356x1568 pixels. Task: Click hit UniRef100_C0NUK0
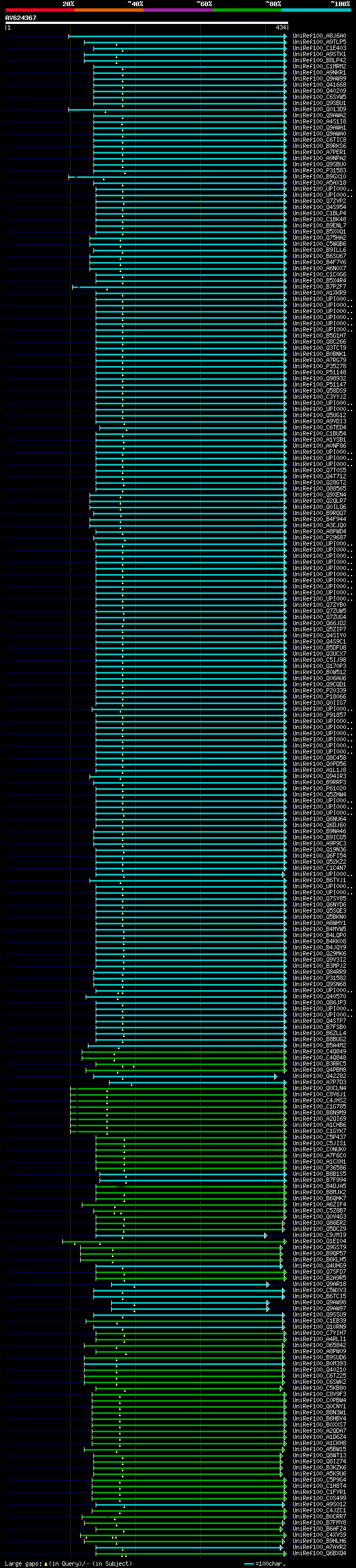(319, 1149)
